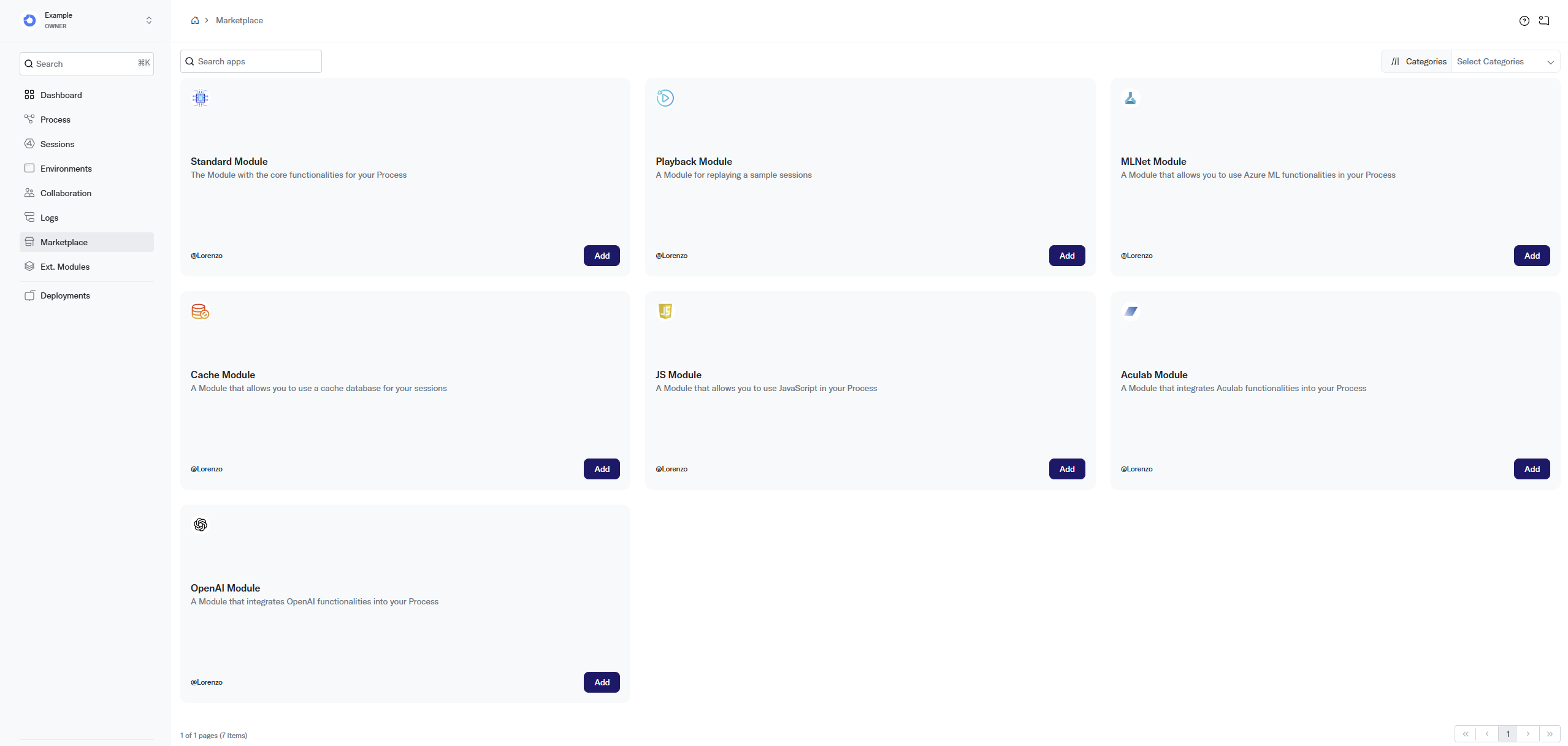Click the Sessions icon in sidebar
1568x746 pixels.
pos(29,143)
